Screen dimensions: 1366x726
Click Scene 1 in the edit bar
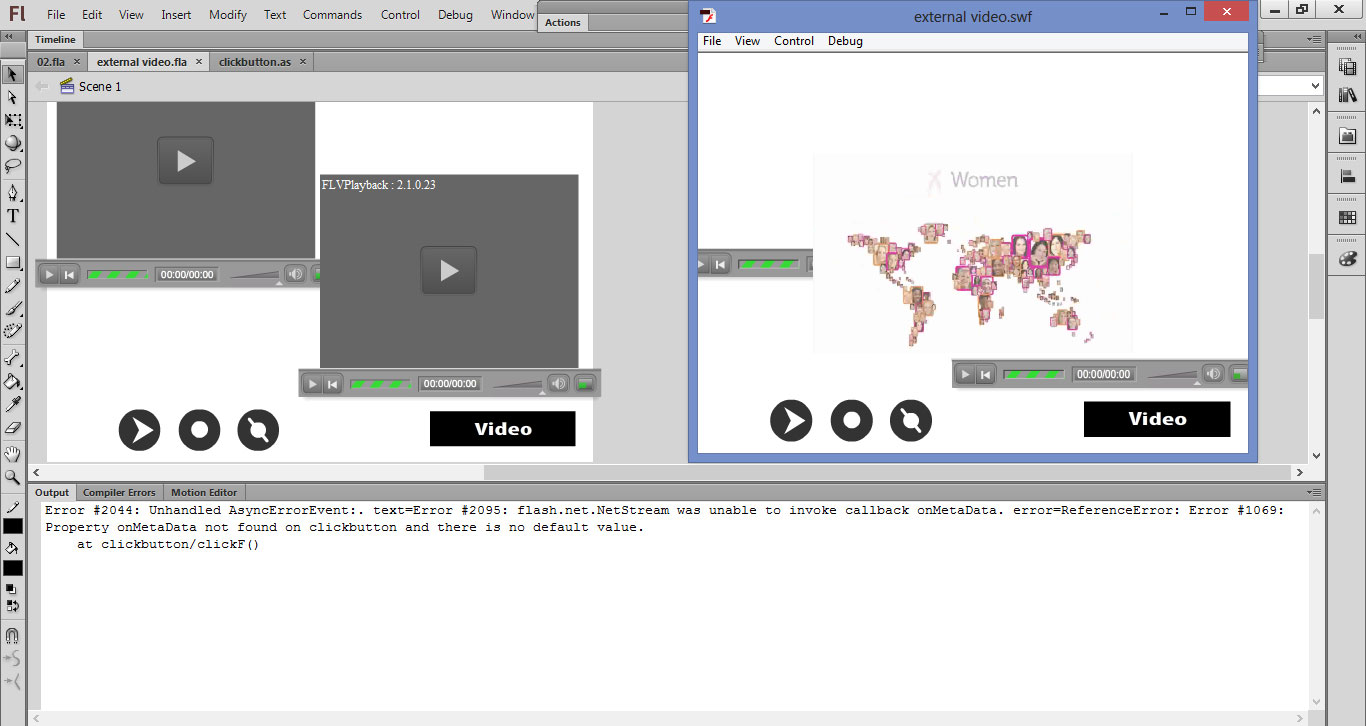(x=100, y=87)
